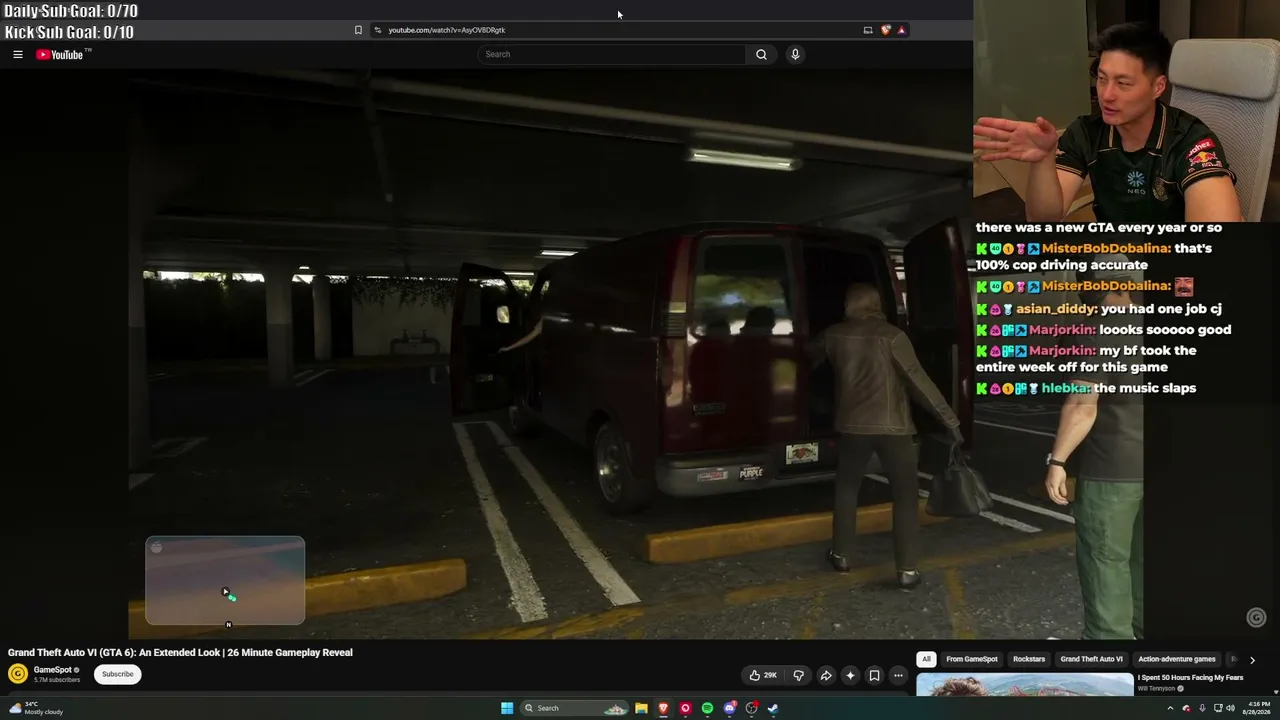The width and height of the screenshot is (1280, 720).
Task: Open OBS Studio from the taskbar
Action: point(752,708)
